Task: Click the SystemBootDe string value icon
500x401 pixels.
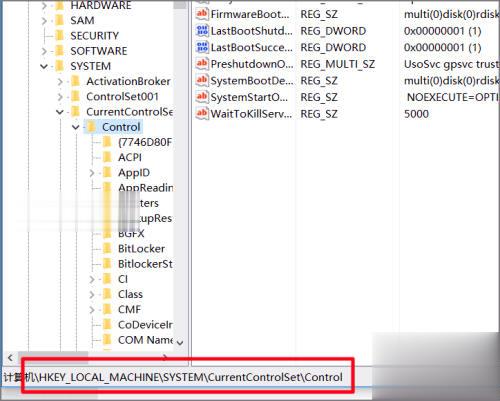Action: [202, 80]
